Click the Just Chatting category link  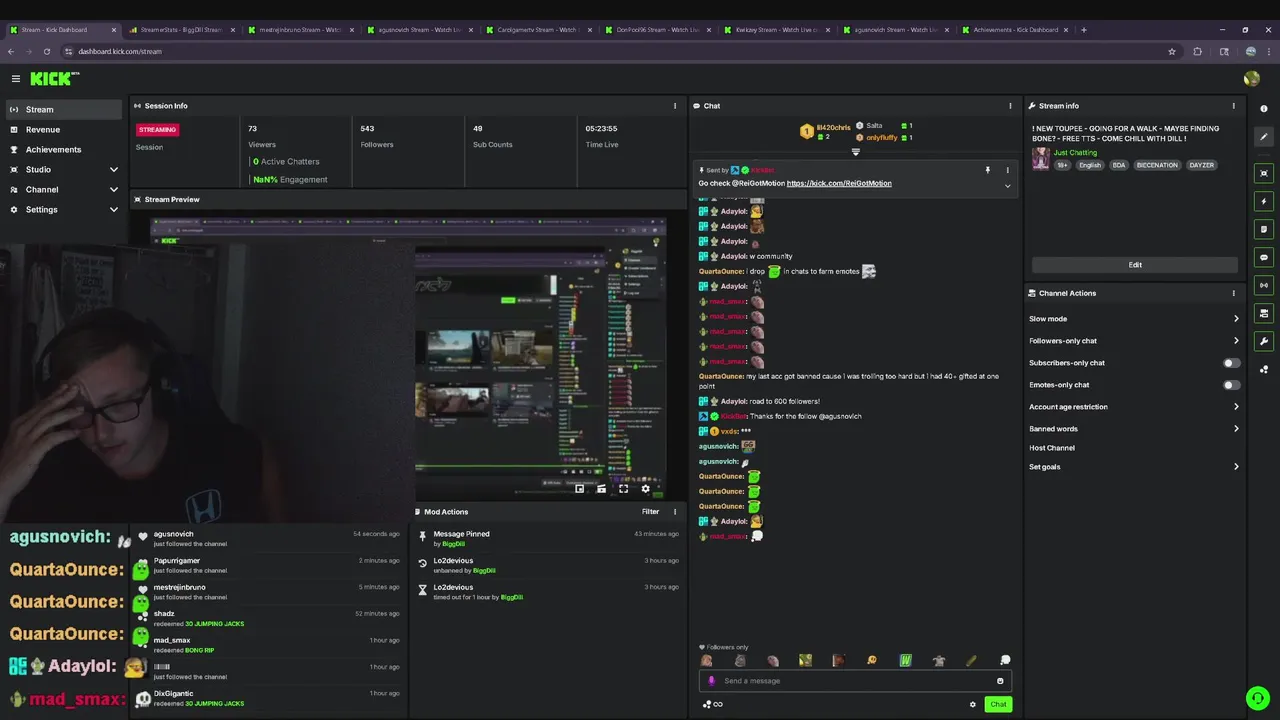tap(1075, 153)
